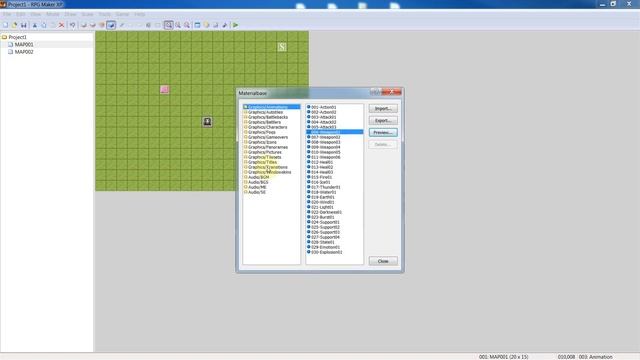Set map zoom to 1:2 scale
The height and width of the screenshot is (360, 640).
click(178, 25)
